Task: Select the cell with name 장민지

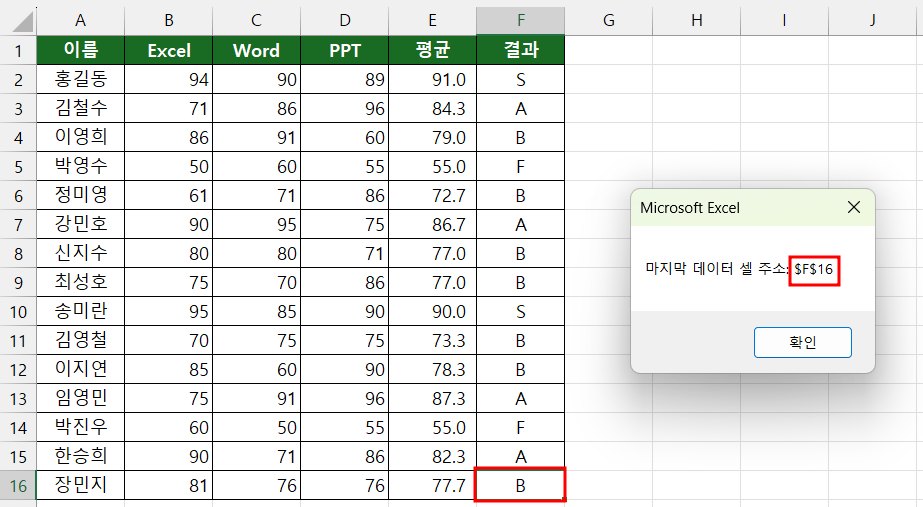Action: (x=81, y=485)
